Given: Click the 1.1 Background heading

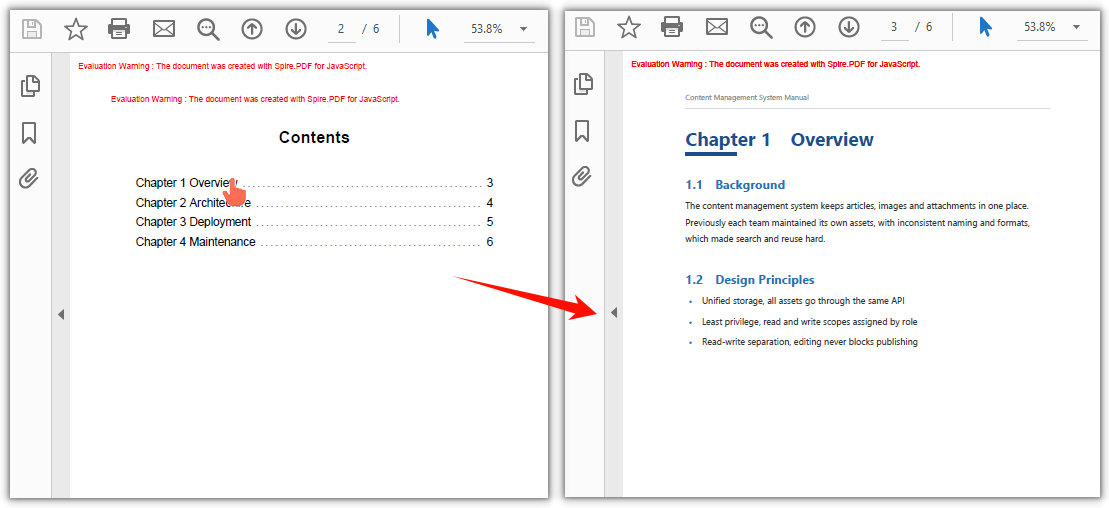Looking at the screenshot, I should 735,185.
